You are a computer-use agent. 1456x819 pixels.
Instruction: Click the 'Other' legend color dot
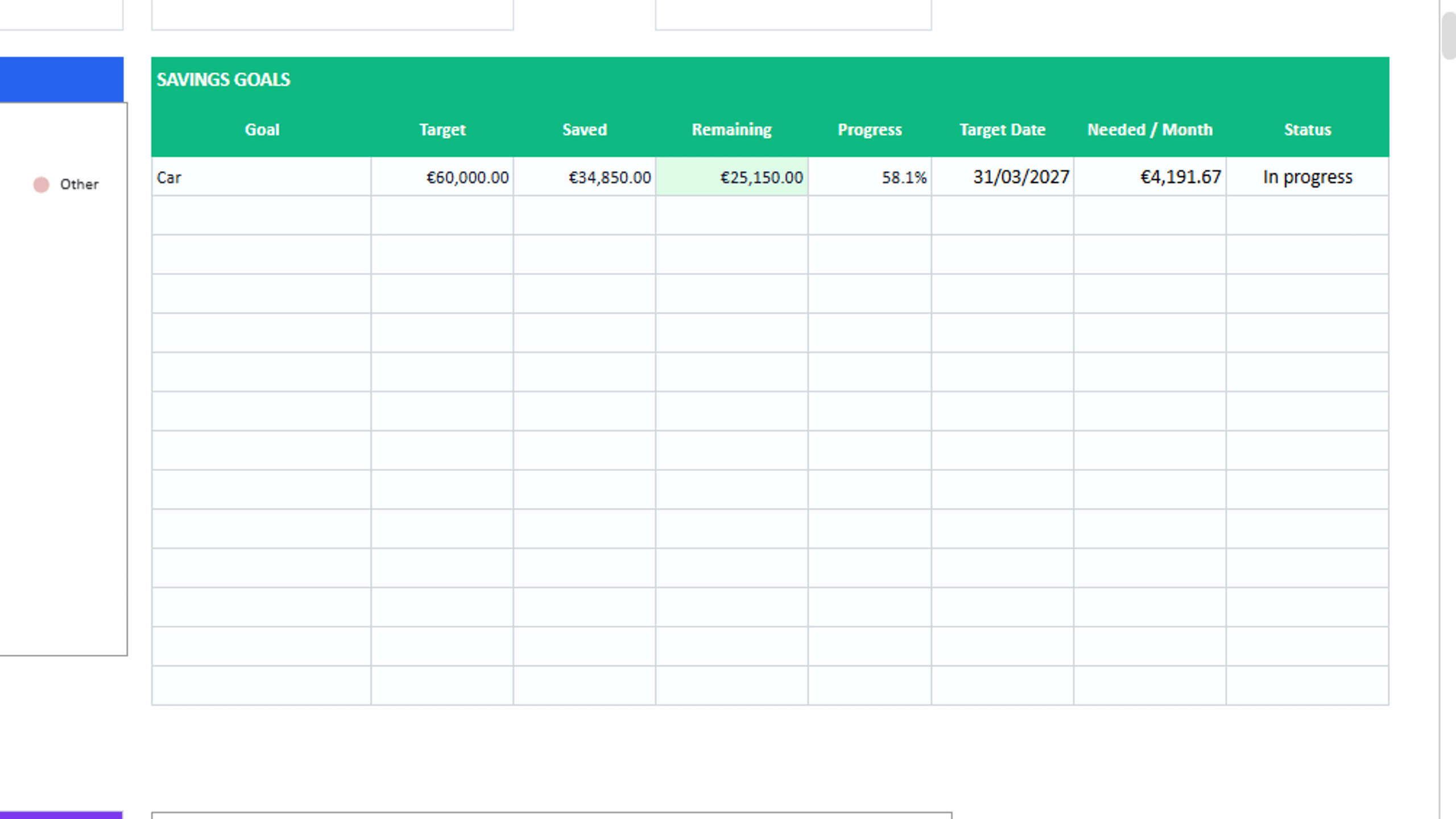(41, 184)
